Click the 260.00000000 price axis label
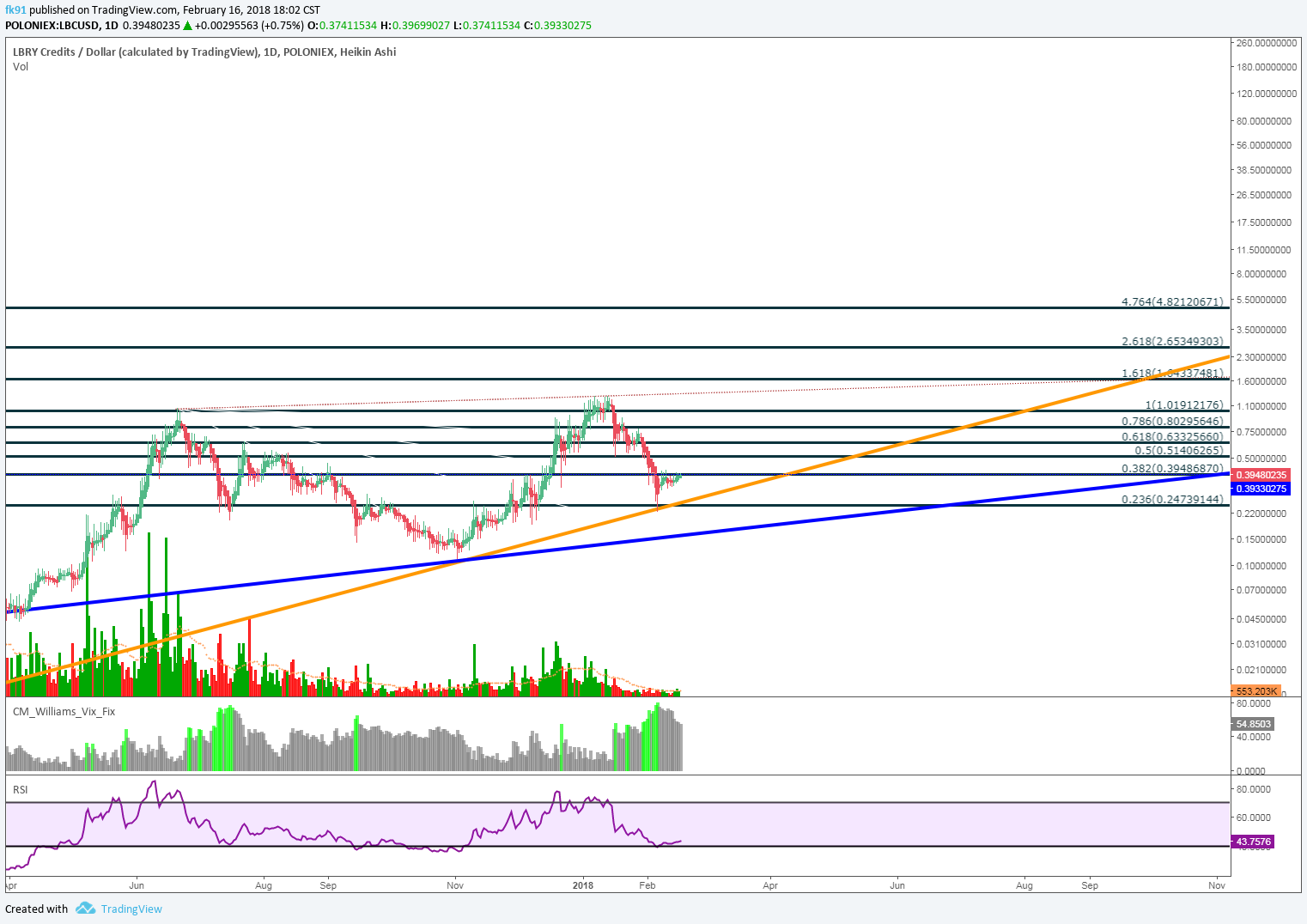 point(1267,42)
